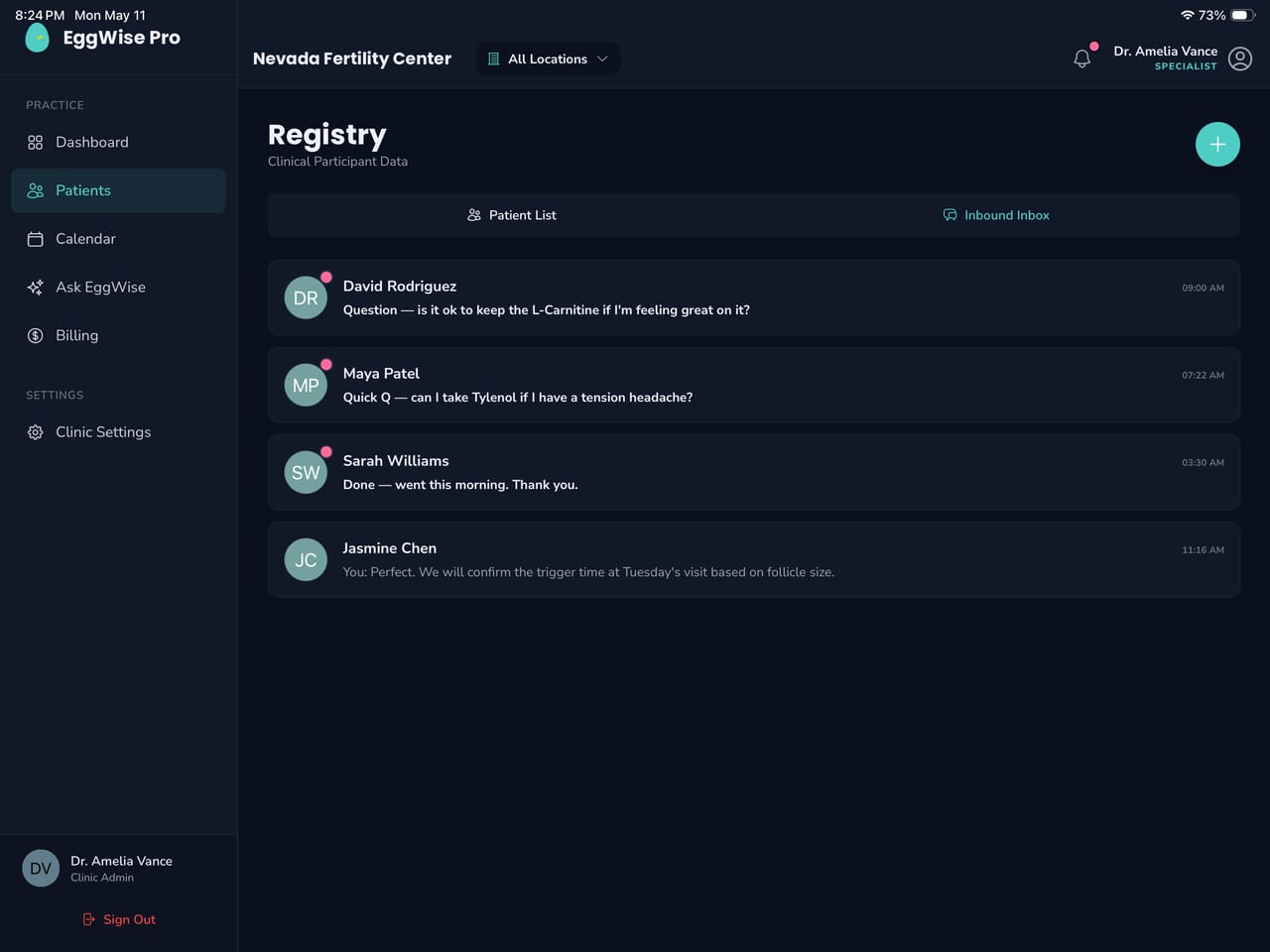This screenshot has height=952, width=1270.
Task: Click the Ask EggWise sparkle icon
Action: [35, 288]
